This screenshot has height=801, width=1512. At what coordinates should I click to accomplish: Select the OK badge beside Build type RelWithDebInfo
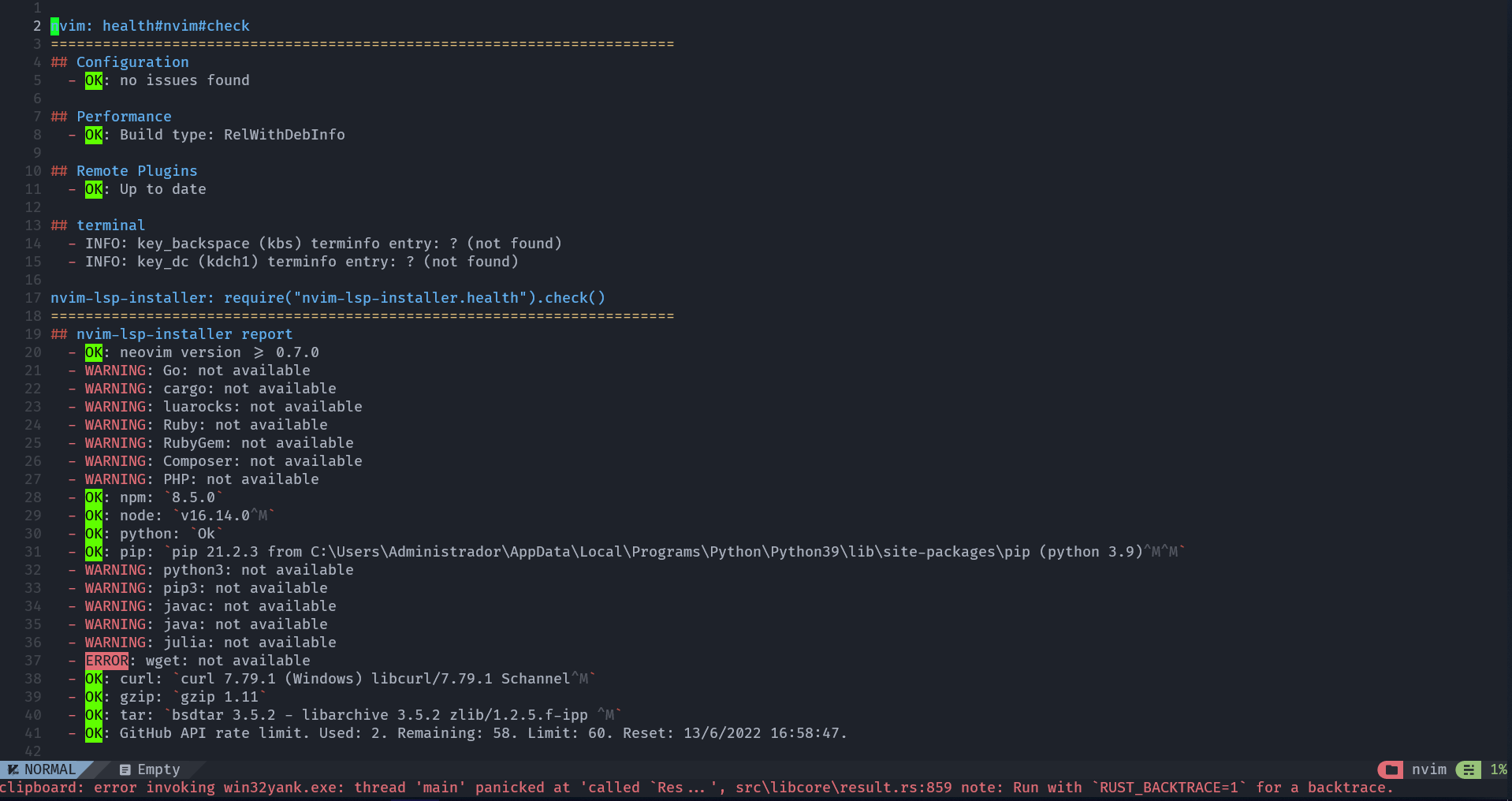(x=93, y=134)
